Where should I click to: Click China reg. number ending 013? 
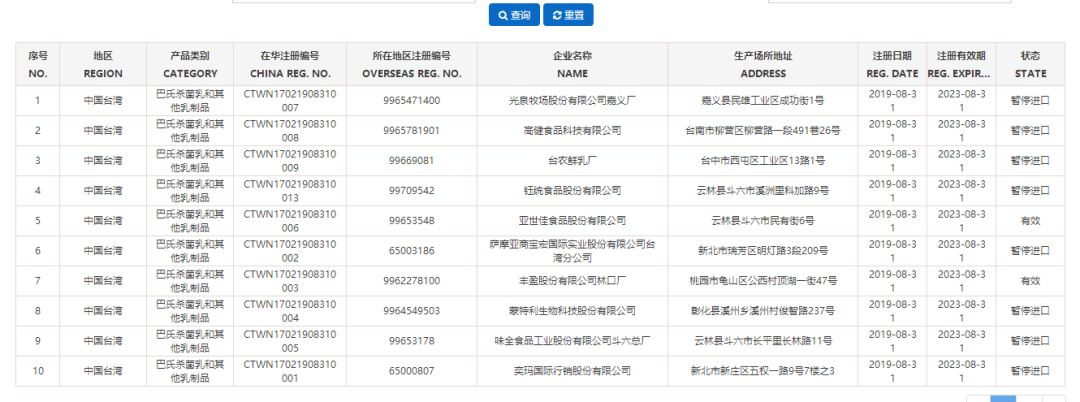(x=290, y=191)
